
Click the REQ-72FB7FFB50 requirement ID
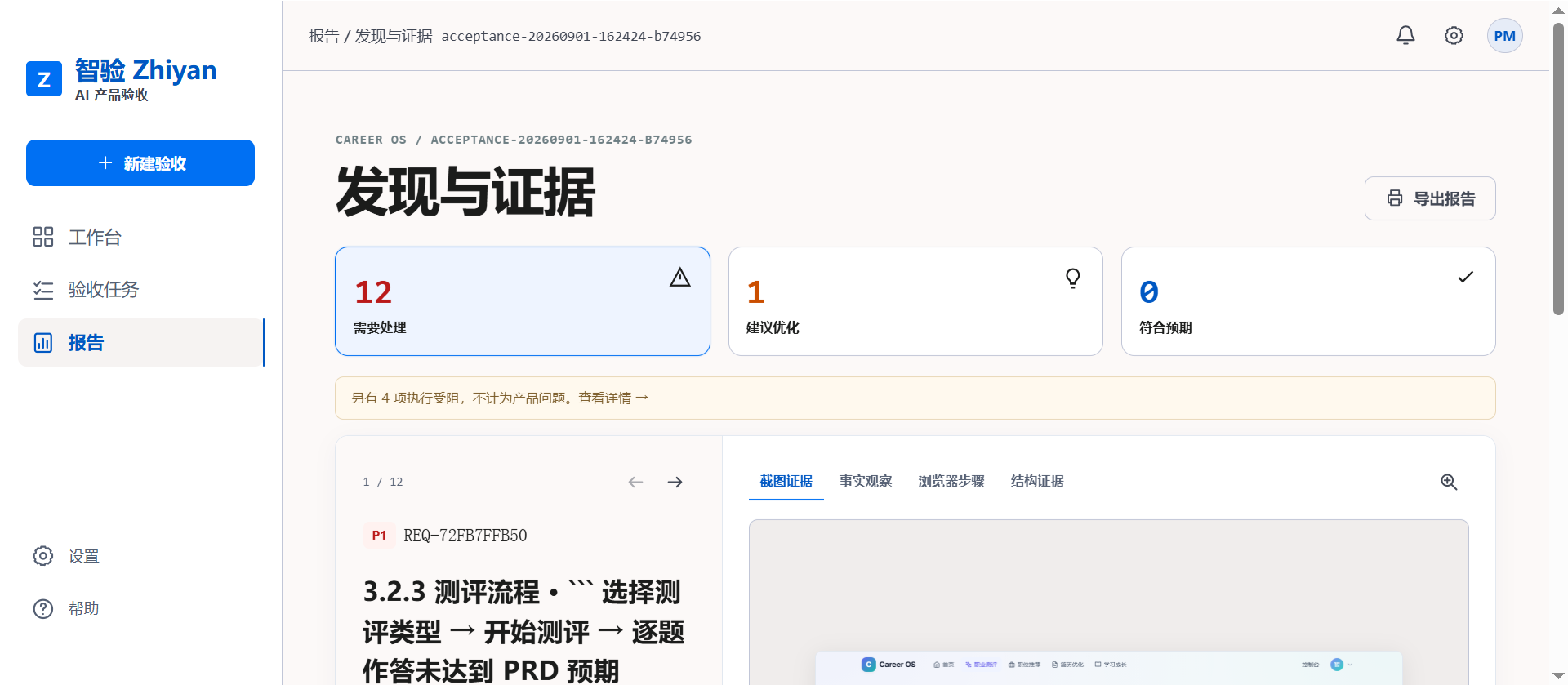click(x=465, y=536)
